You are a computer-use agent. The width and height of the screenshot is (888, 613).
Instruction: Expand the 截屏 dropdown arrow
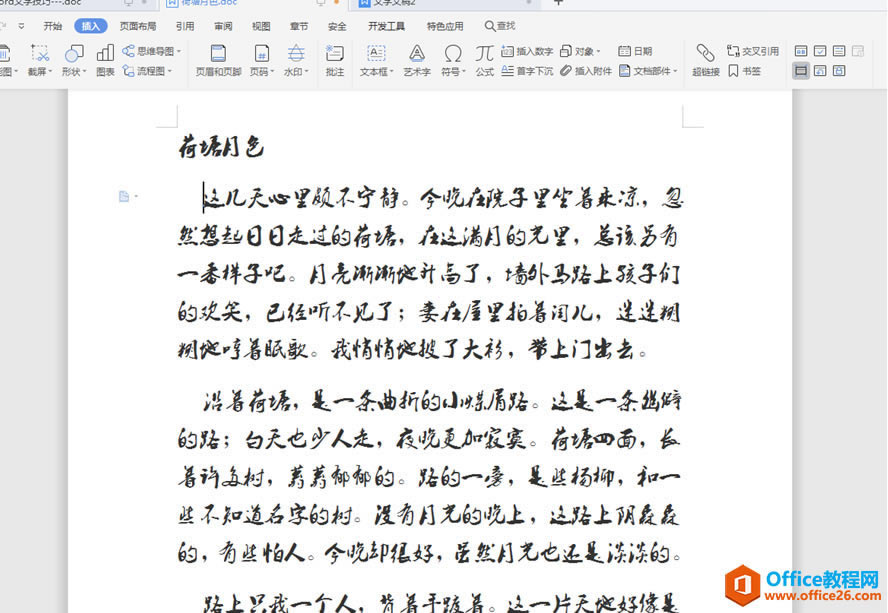click(50, 71)
